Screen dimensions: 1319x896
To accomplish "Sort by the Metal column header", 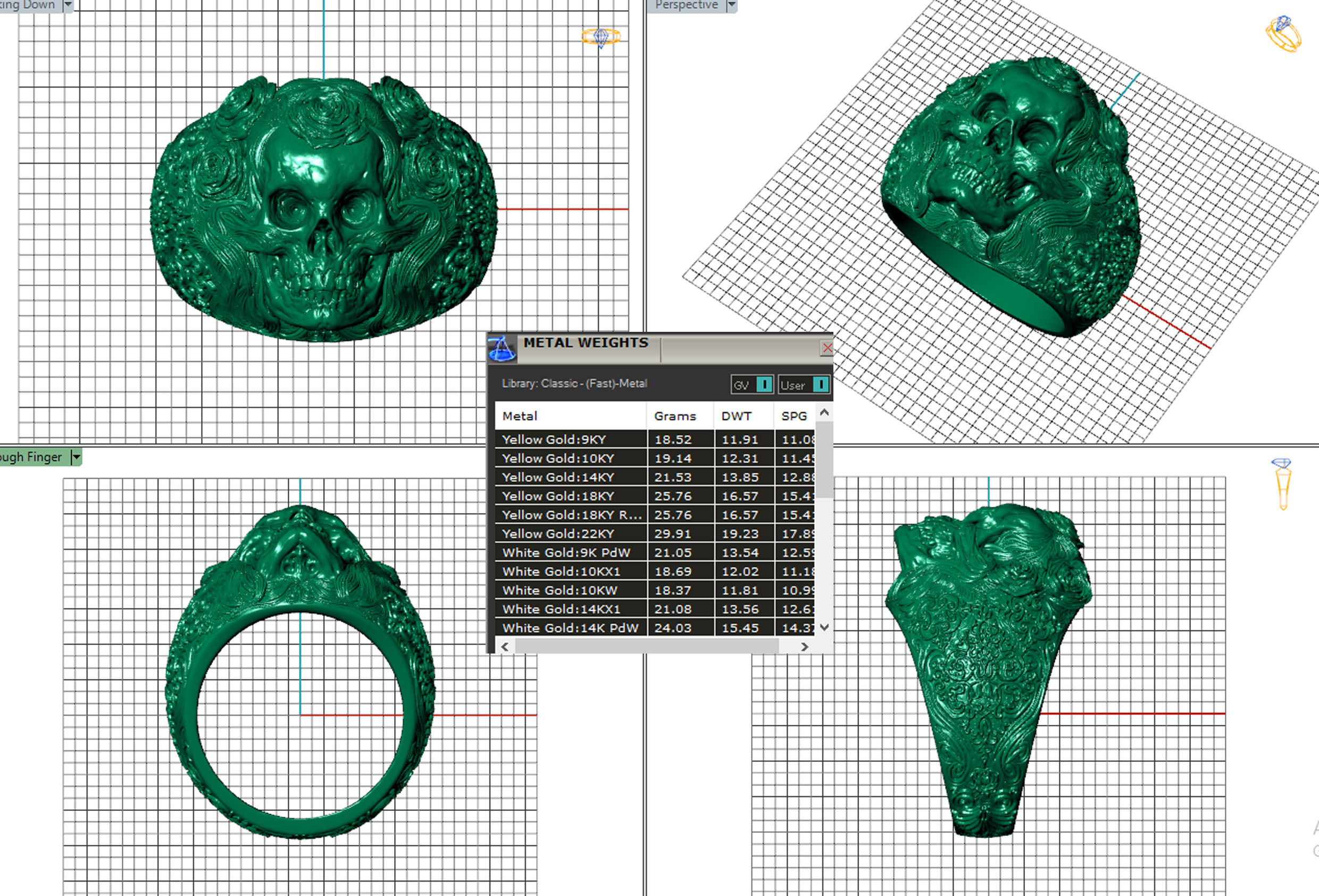I will coord(570,416).
